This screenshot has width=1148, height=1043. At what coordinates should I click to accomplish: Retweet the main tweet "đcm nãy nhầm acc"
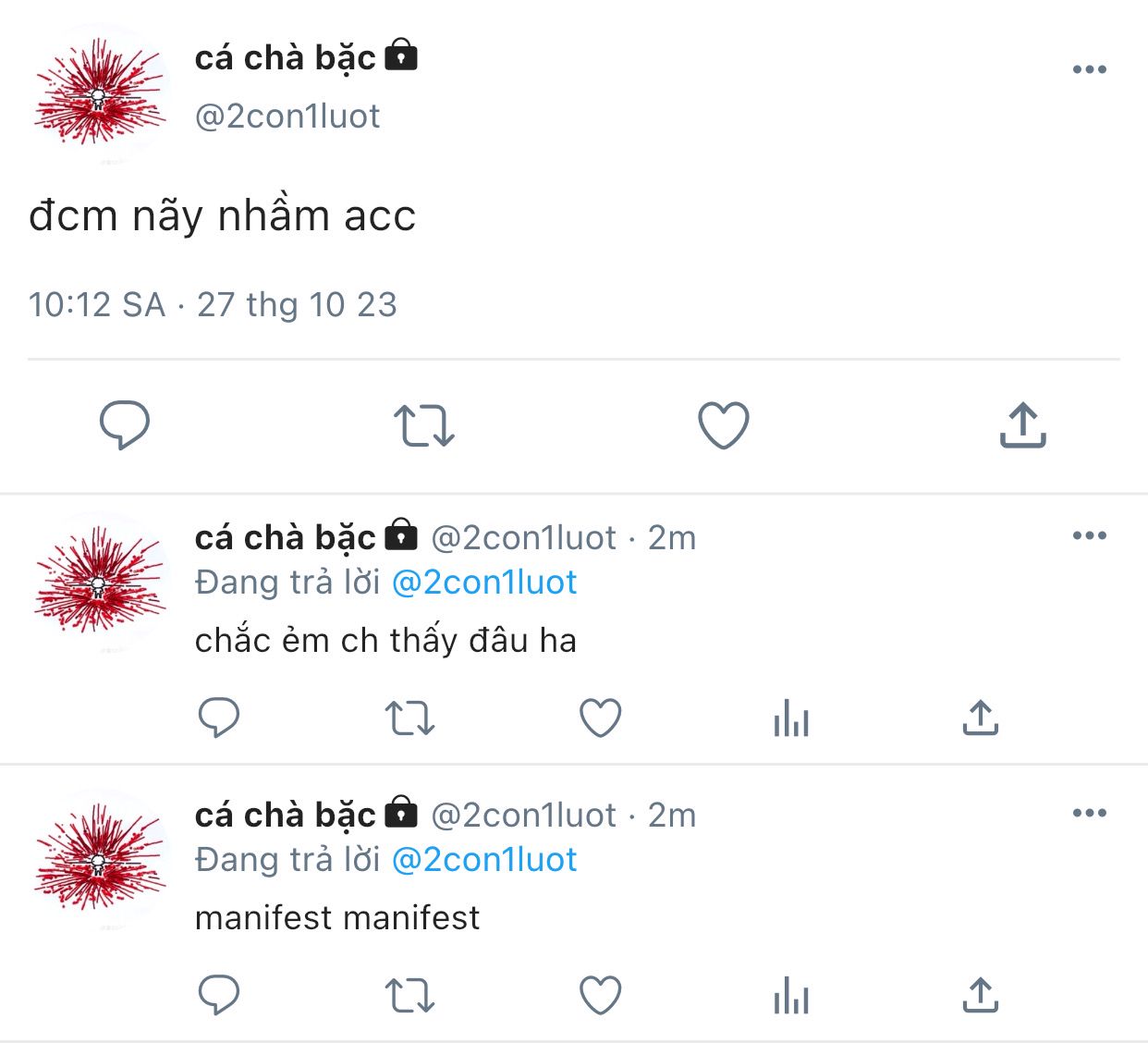point(424,425)
